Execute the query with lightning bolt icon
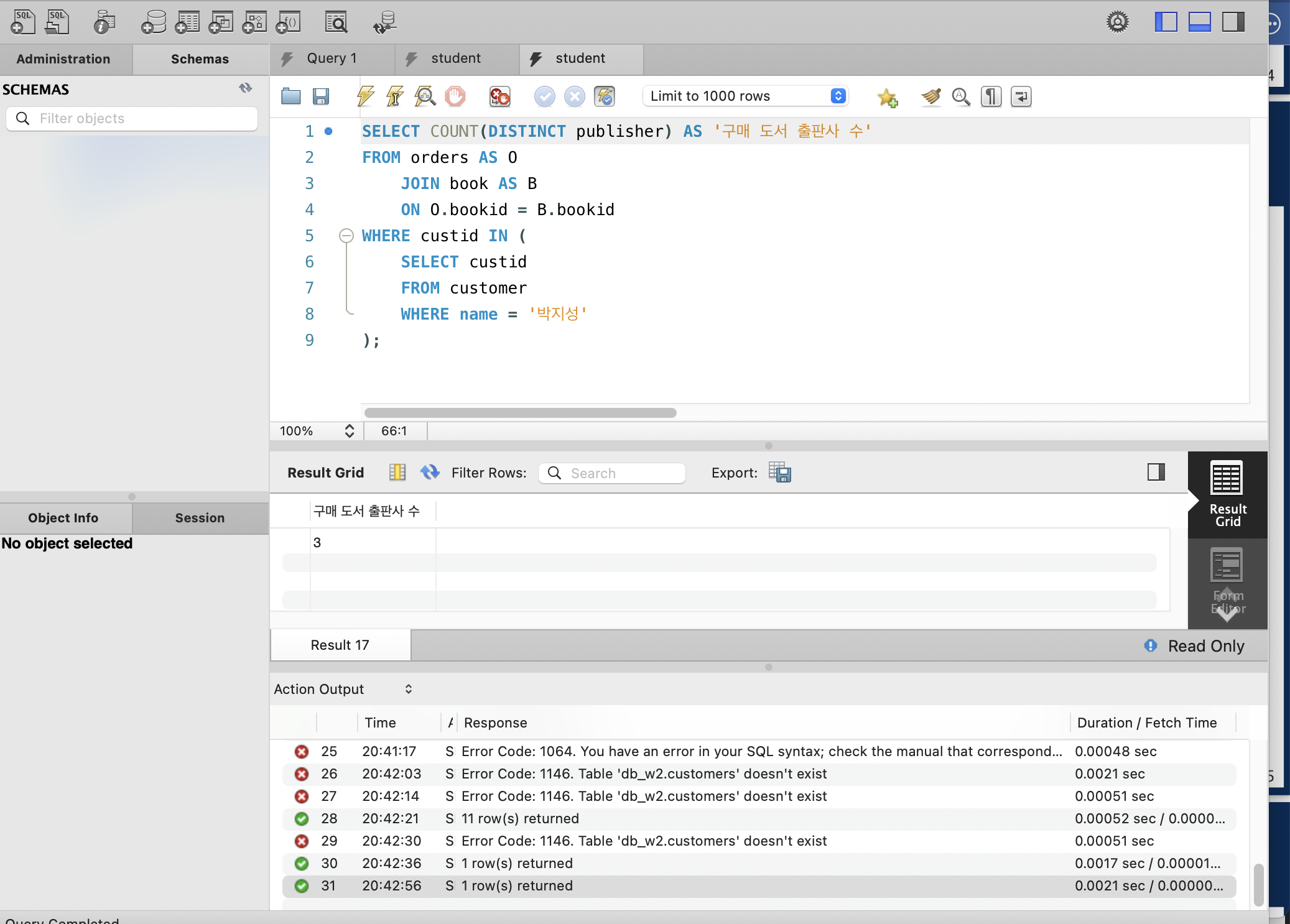The image size is (1290, 924). point(365,96)
